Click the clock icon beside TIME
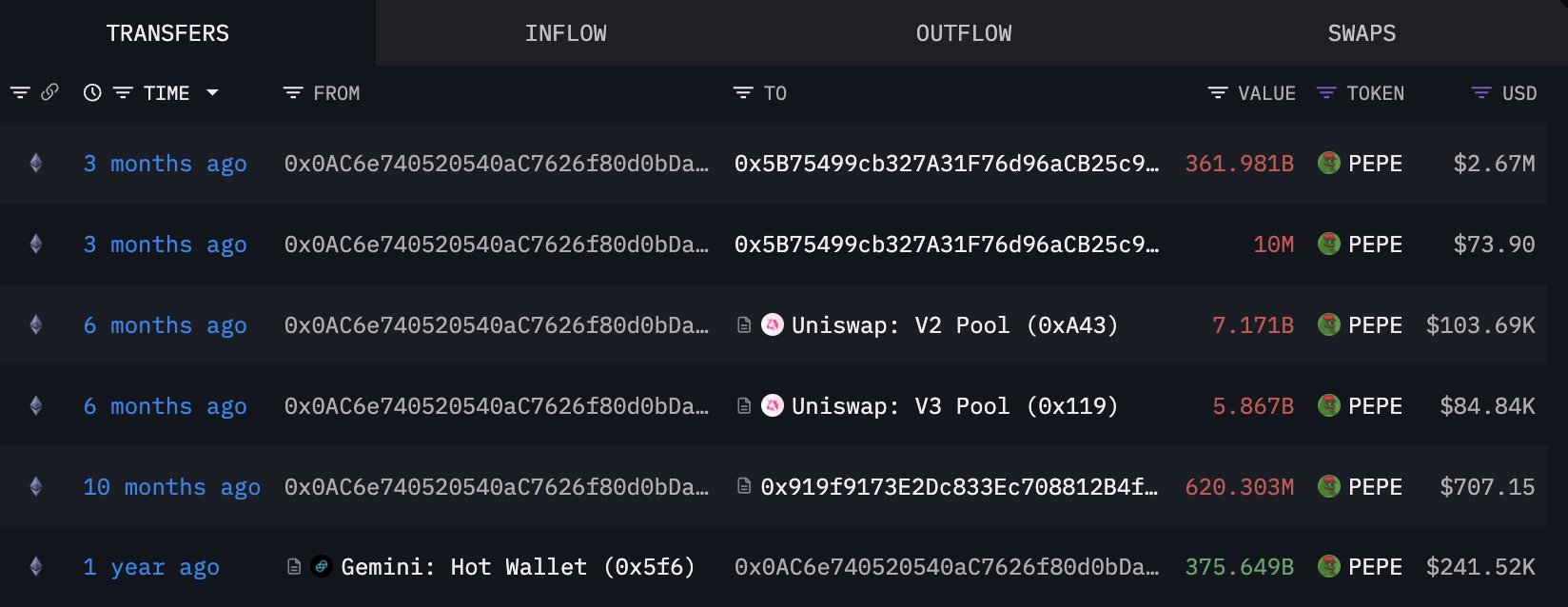The width and height of the screenshot is (1568, 607). coord(92,93)
